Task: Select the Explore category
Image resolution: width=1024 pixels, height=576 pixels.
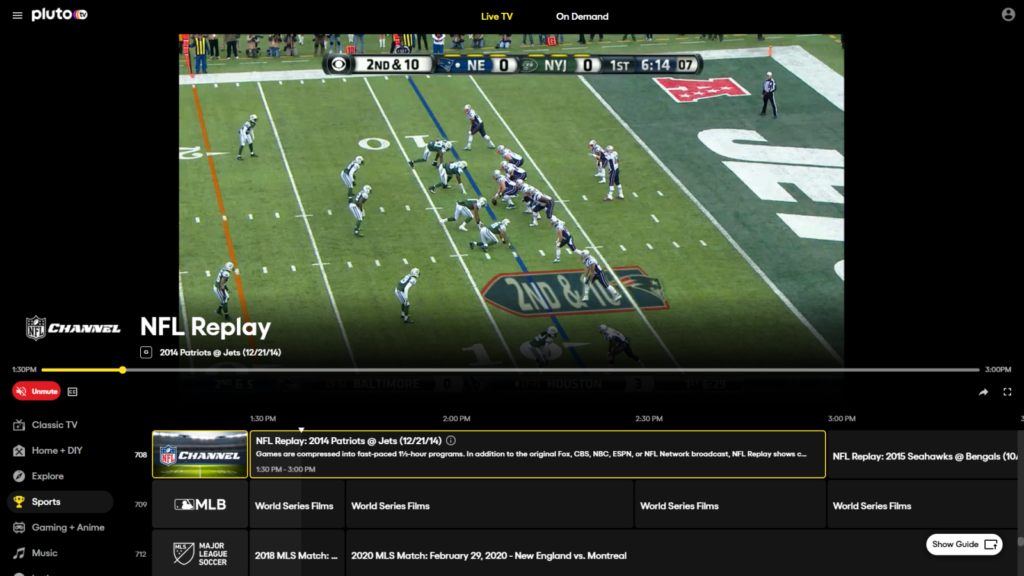Action: pos(60,476)
